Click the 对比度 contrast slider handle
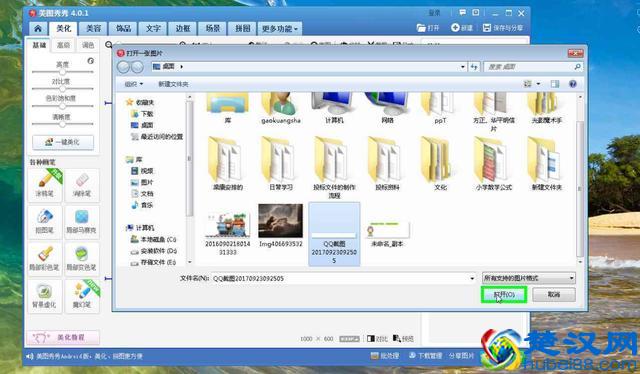Screen dimensions: 640x374 pyautogui.click(x=62, y=89)
